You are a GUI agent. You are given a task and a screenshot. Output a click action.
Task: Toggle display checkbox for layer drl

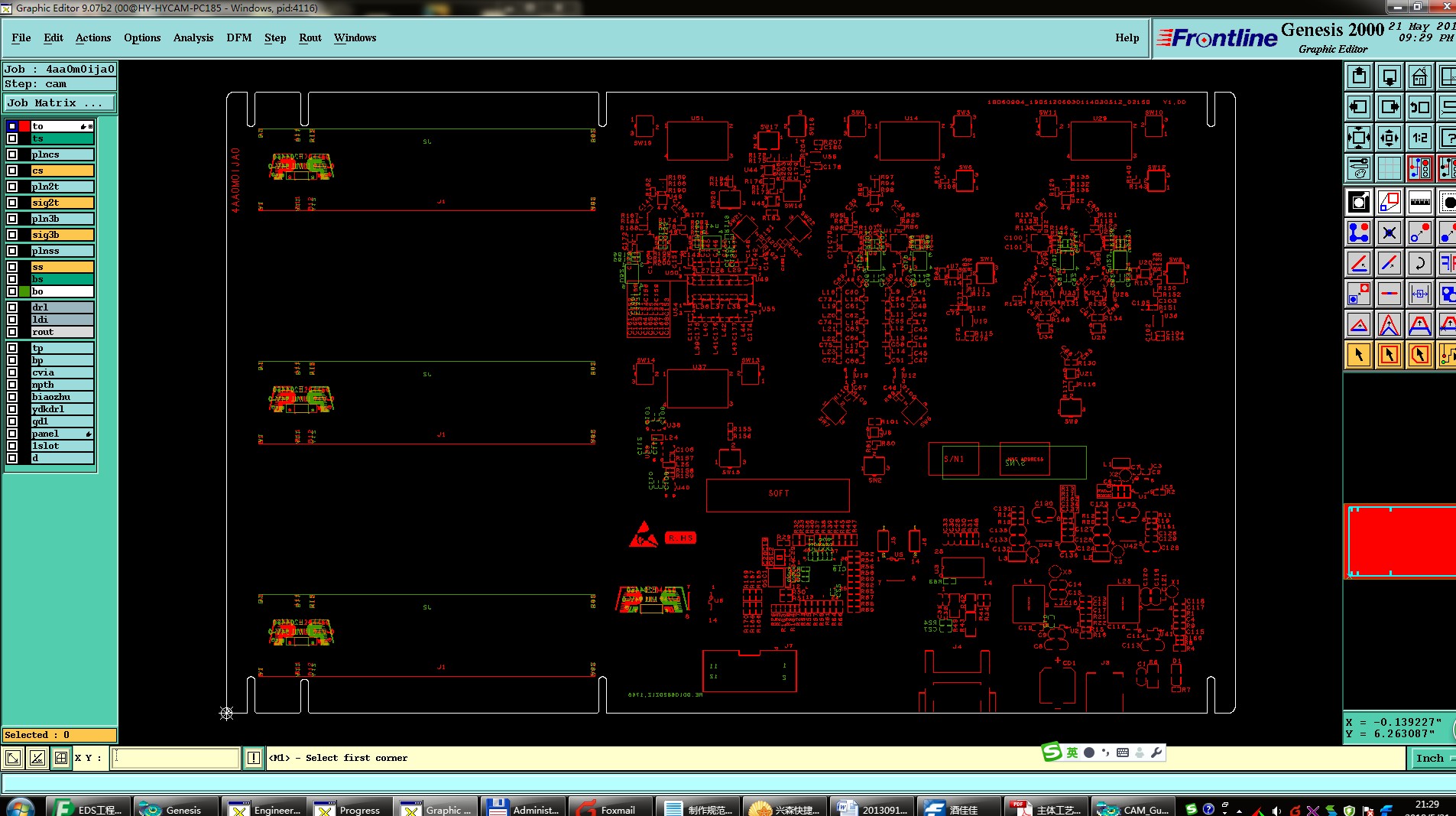coord(12,307)
